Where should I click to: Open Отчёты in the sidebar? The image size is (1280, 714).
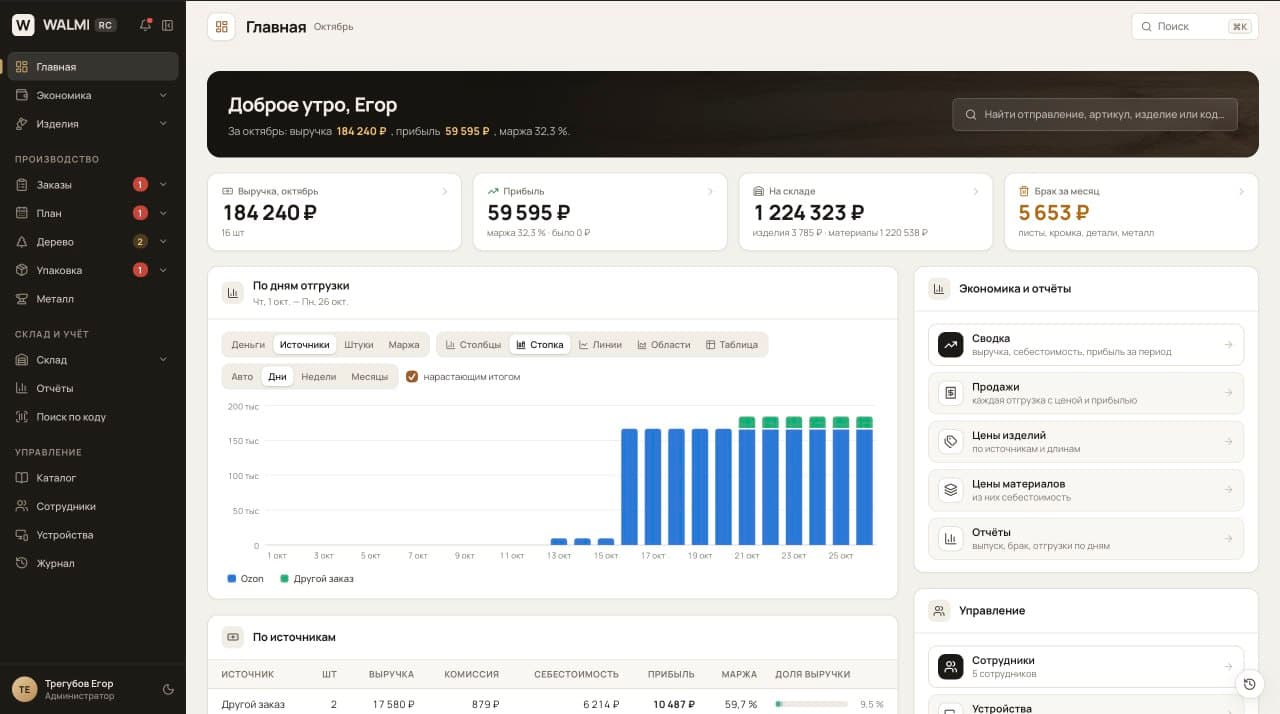point(93,388)
